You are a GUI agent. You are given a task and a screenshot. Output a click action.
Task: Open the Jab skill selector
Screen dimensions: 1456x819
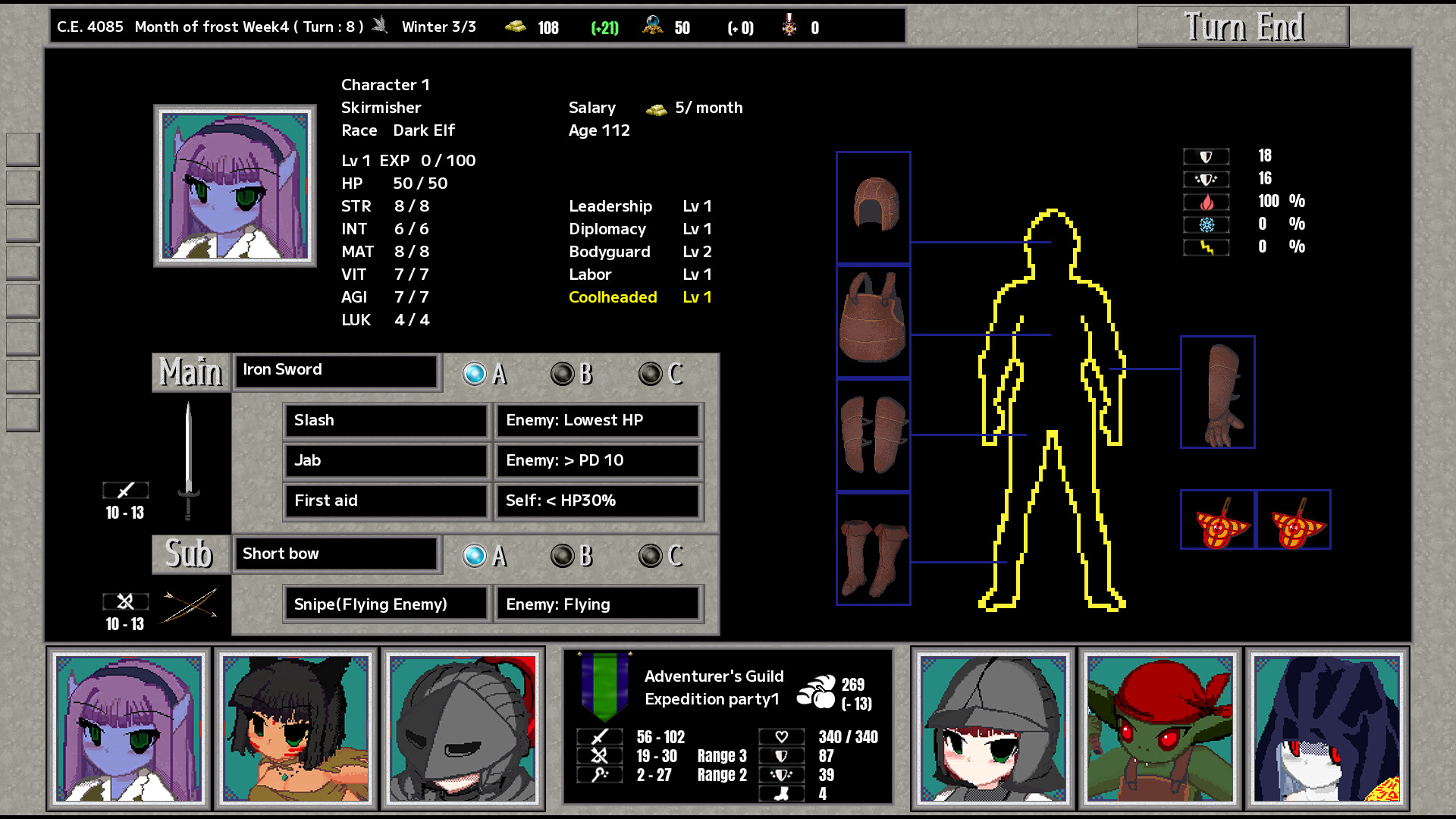point(385,461)
